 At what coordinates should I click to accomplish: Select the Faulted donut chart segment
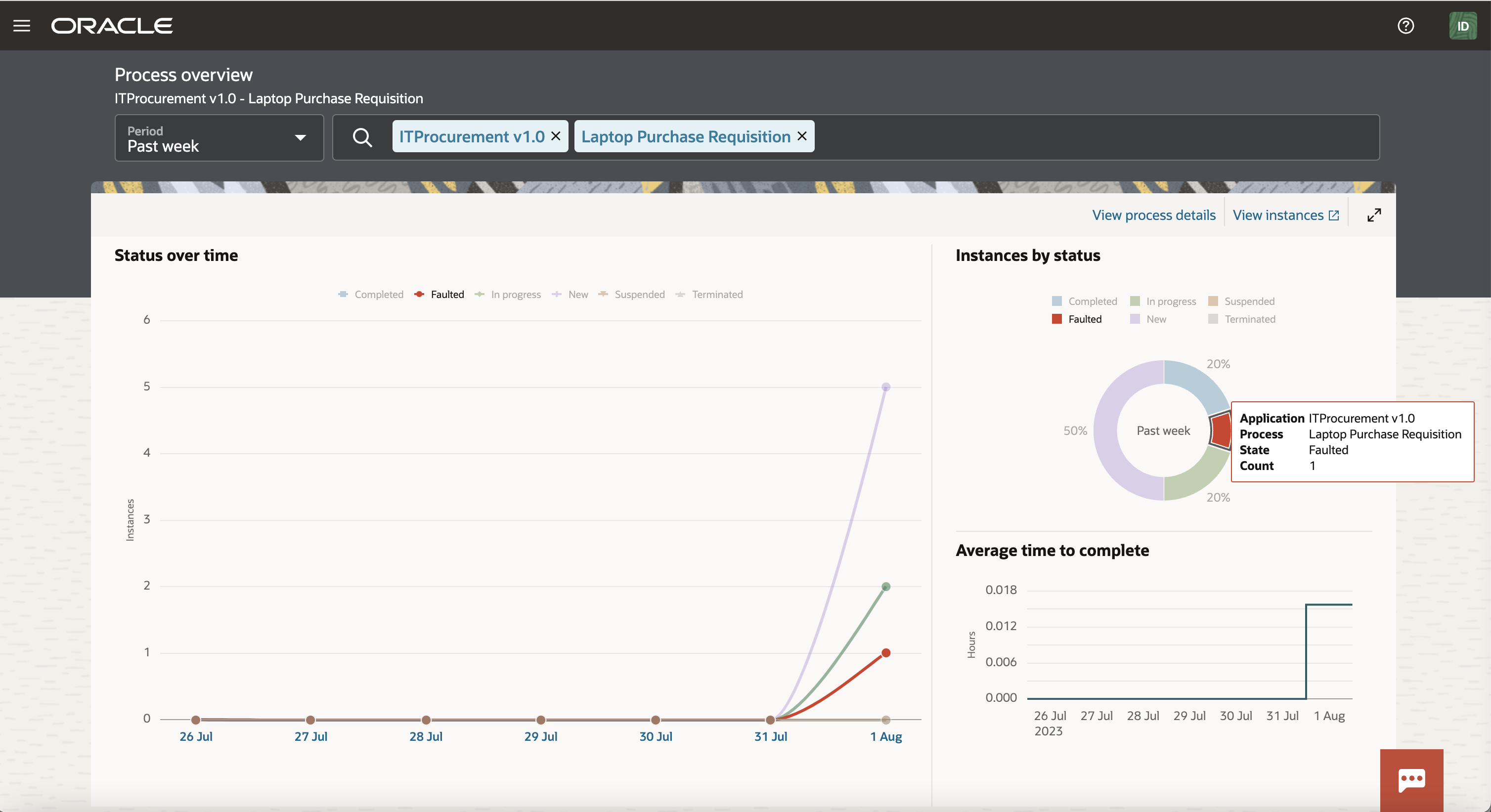pos(1221,430)
